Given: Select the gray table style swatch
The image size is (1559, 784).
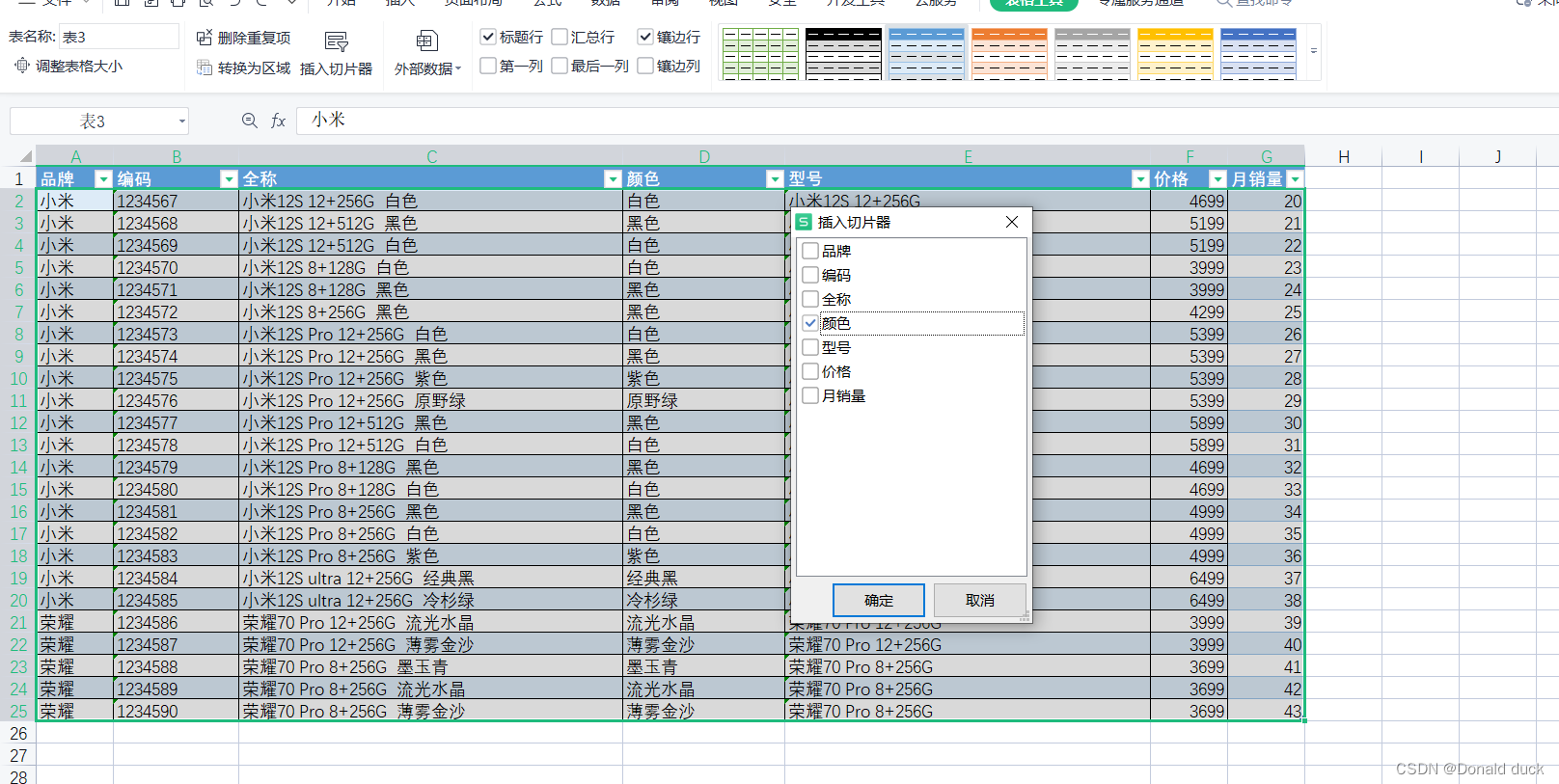Looking at the screenshot, I should (1092, 54).
